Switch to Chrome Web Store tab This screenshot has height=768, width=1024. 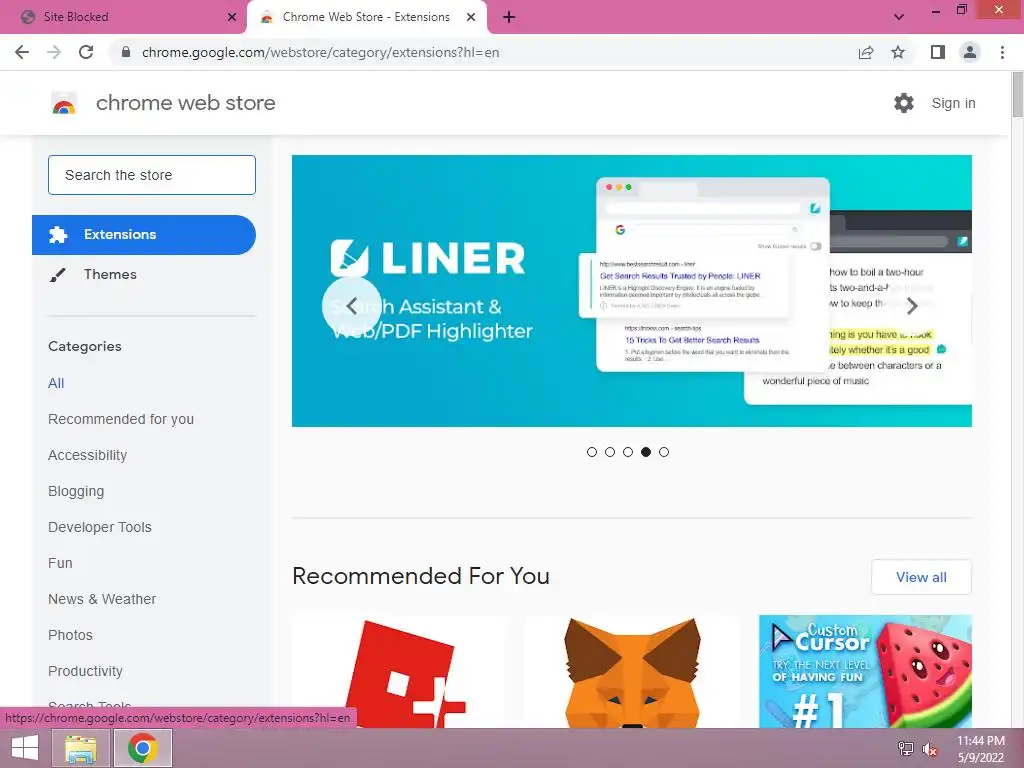(x=366, y=17)
